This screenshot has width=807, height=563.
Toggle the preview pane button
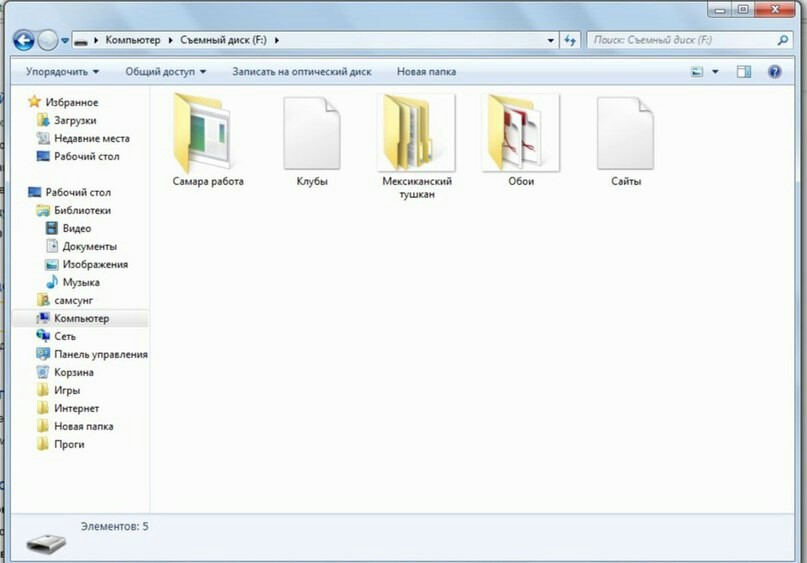[x=743, y=72]
